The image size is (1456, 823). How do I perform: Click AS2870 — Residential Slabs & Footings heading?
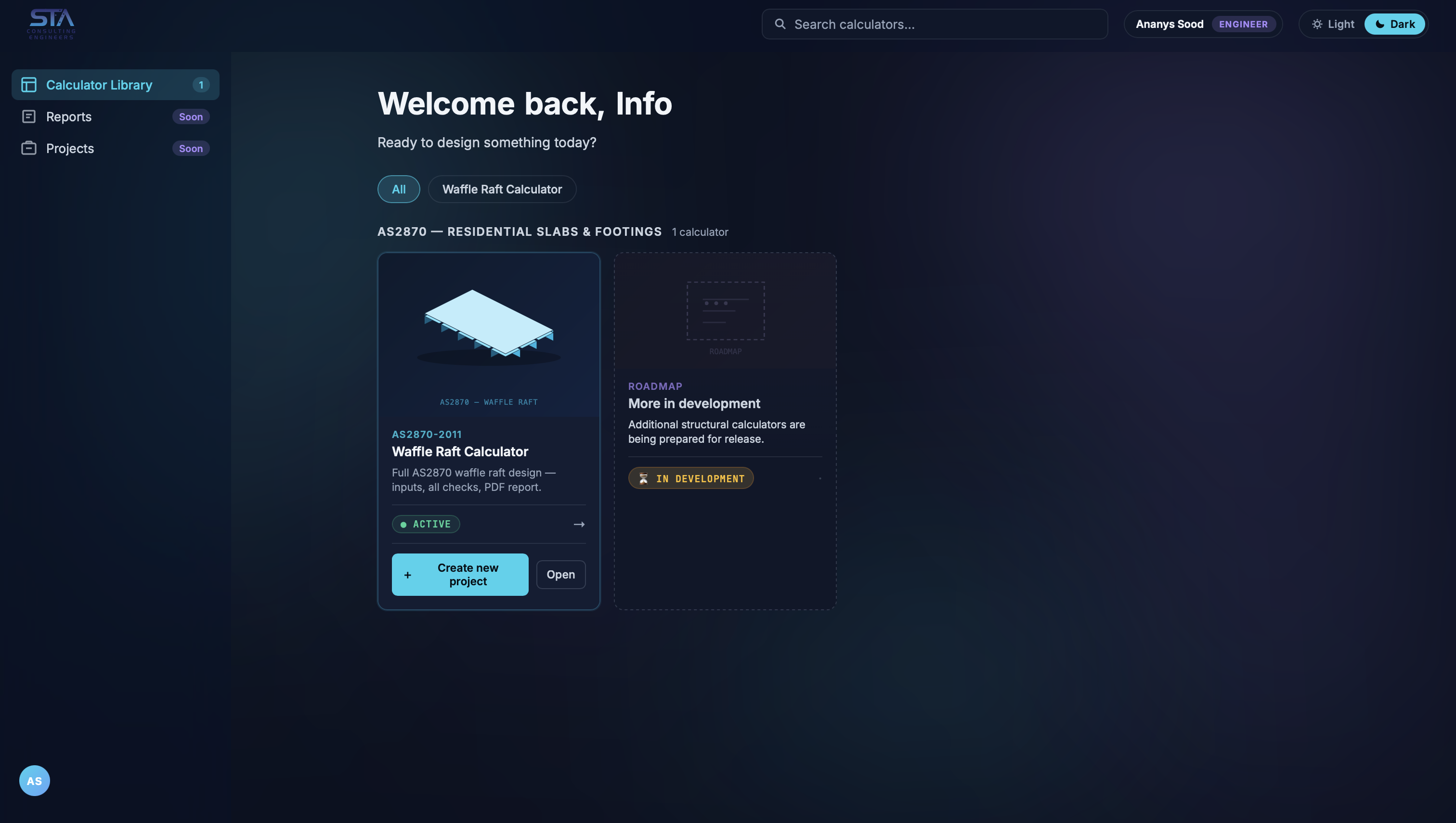coord(520,232)
